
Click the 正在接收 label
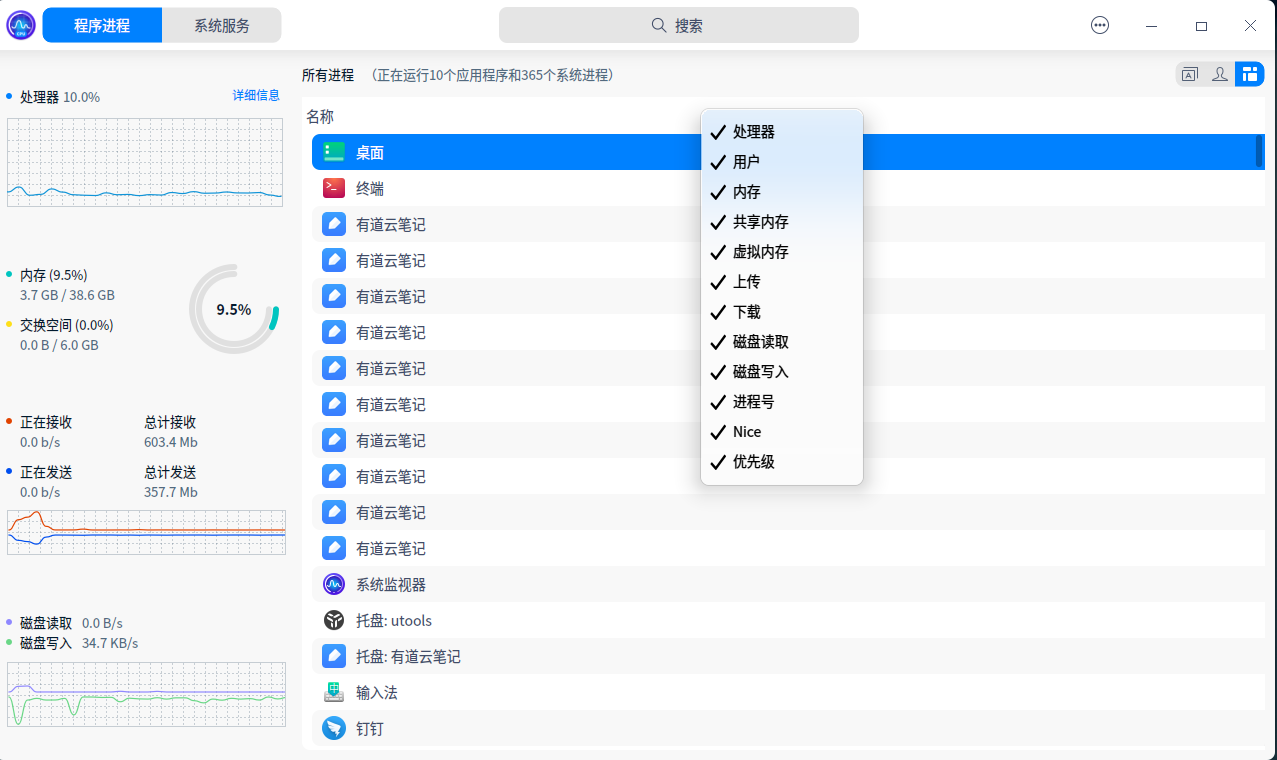pyautogui.click(x=46, y=422)
